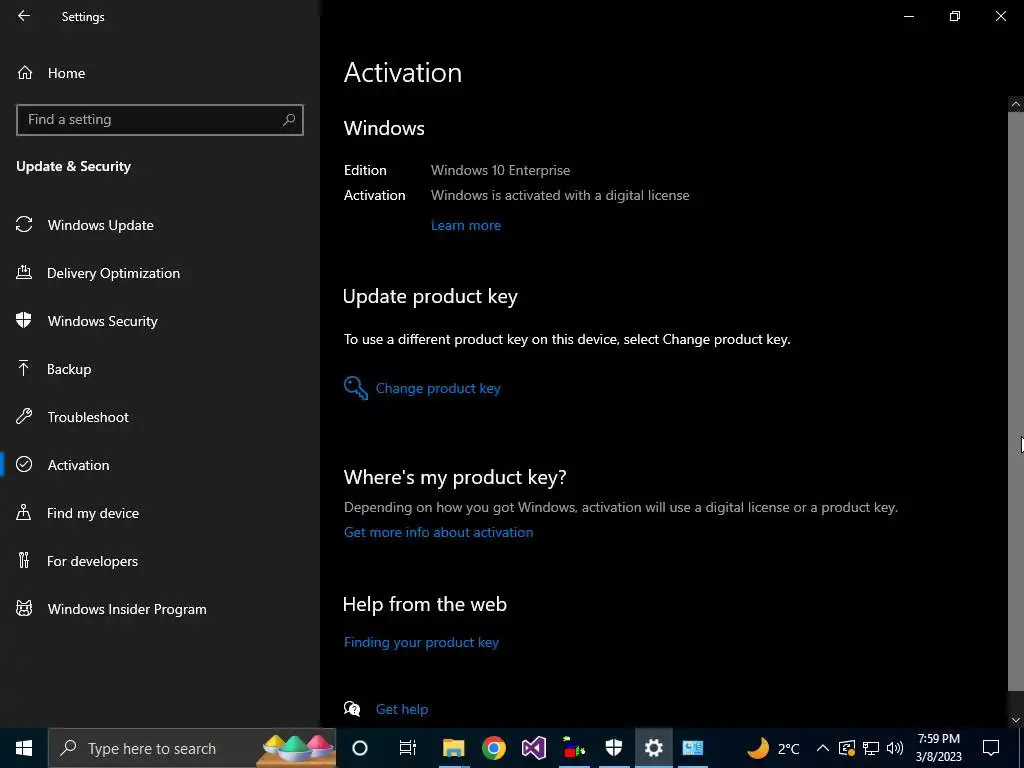Go back using the Settings back arrow
This screenshot has width=1024, height=768.
[24, 16]
